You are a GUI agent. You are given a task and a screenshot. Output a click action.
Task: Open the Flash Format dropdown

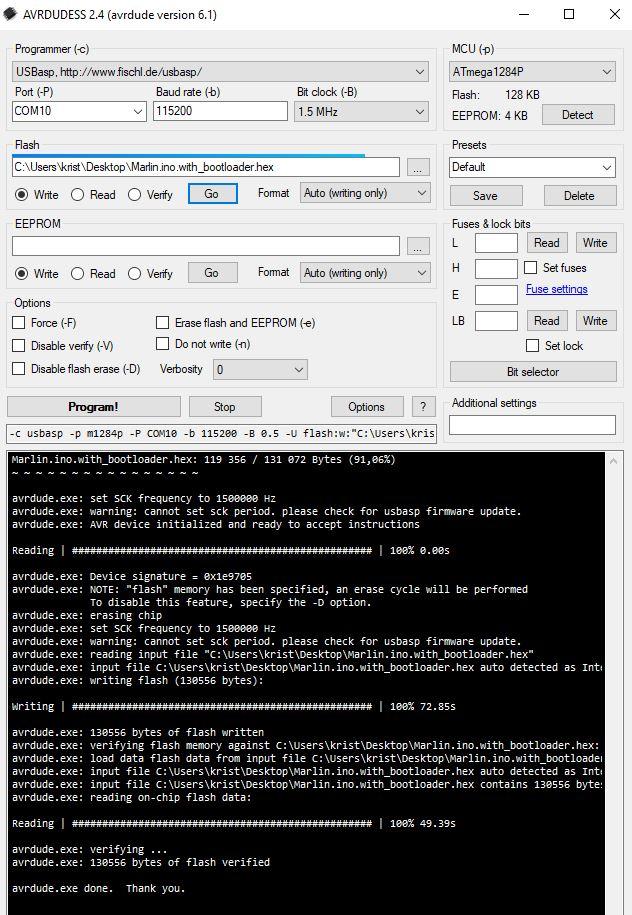(365, 193)
